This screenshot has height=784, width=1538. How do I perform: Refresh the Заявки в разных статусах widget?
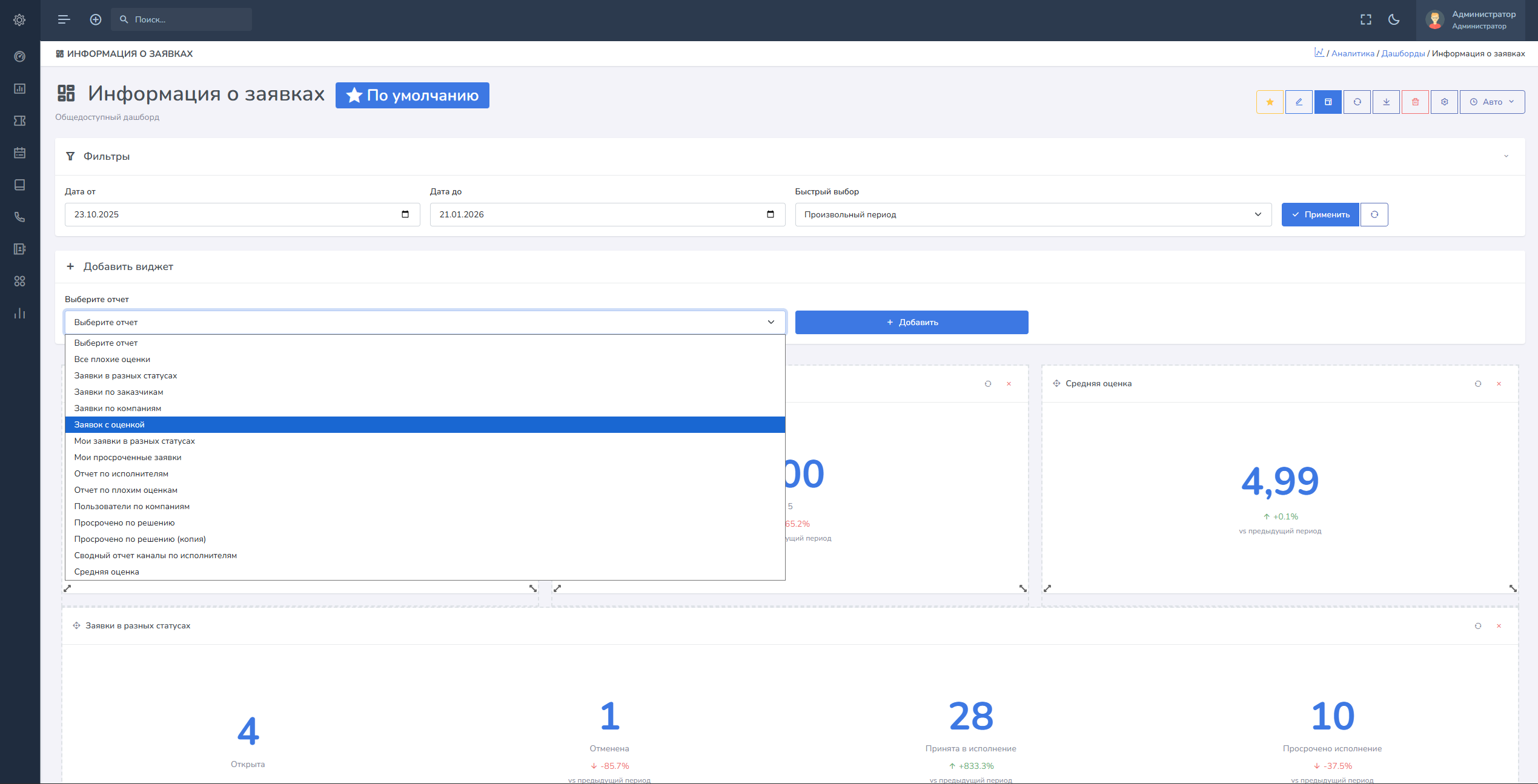pos(1477,626)
